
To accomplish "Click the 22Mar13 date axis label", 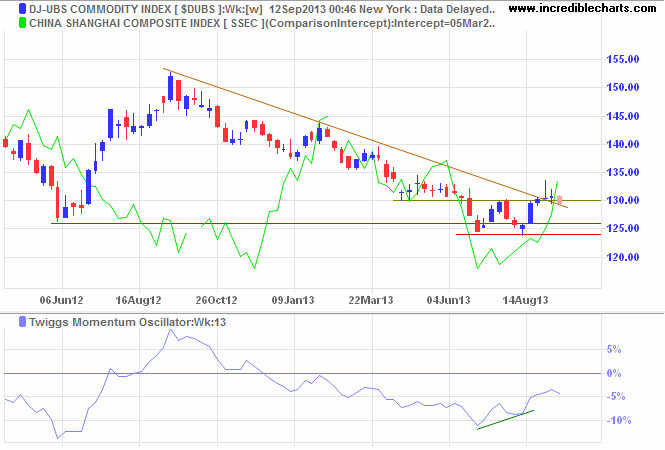I will (371, 300).
